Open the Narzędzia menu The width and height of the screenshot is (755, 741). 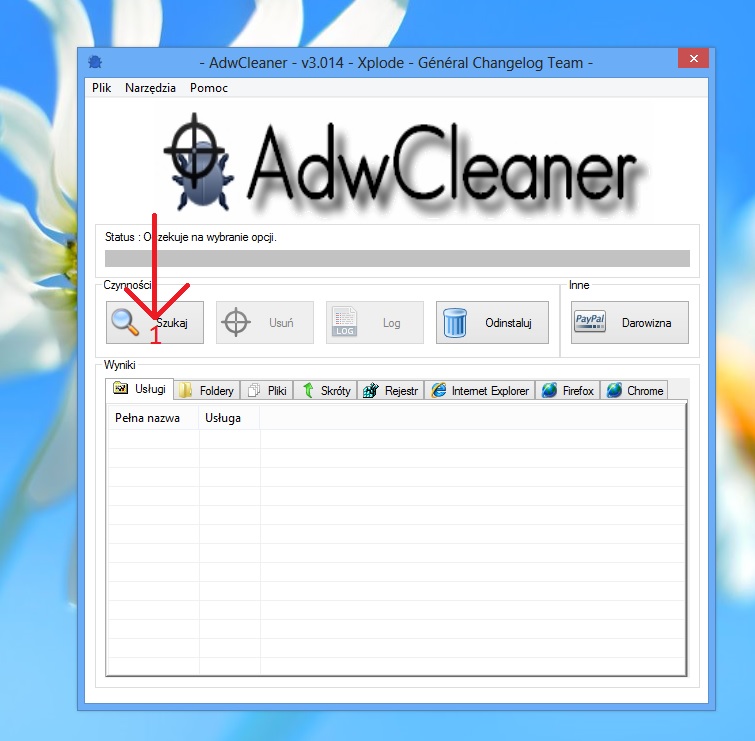coord(150,88)
